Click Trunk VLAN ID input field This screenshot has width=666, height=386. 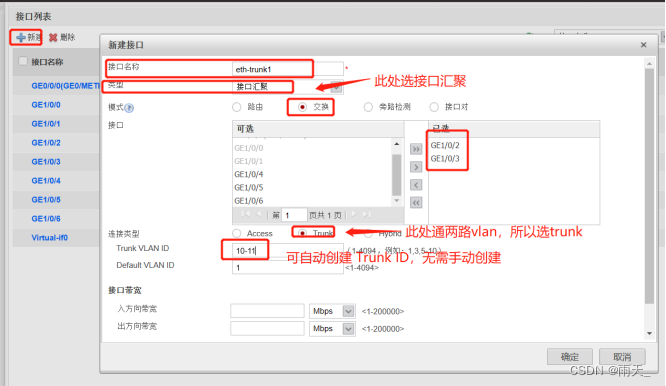coord(288,251)
